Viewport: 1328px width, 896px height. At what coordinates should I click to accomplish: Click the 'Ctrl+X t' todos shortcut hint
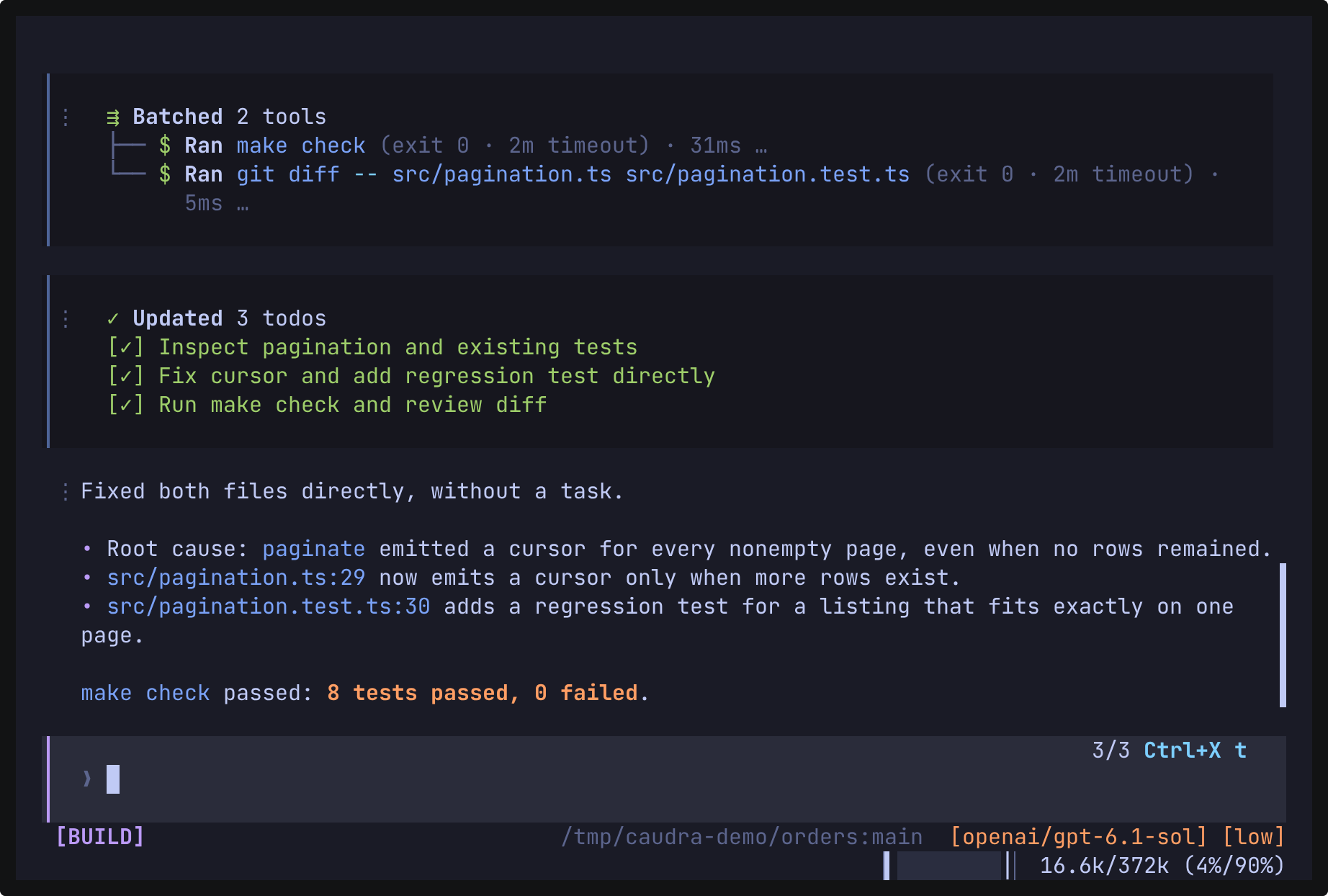[x=1195, y=751]
